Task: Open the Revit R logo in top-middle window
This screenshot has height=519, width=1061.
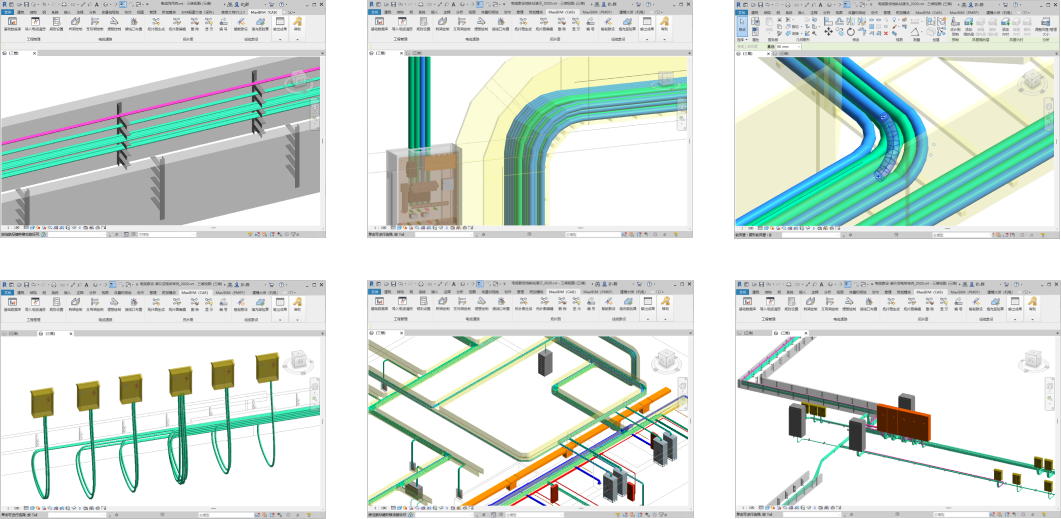Action: (373, 4)
